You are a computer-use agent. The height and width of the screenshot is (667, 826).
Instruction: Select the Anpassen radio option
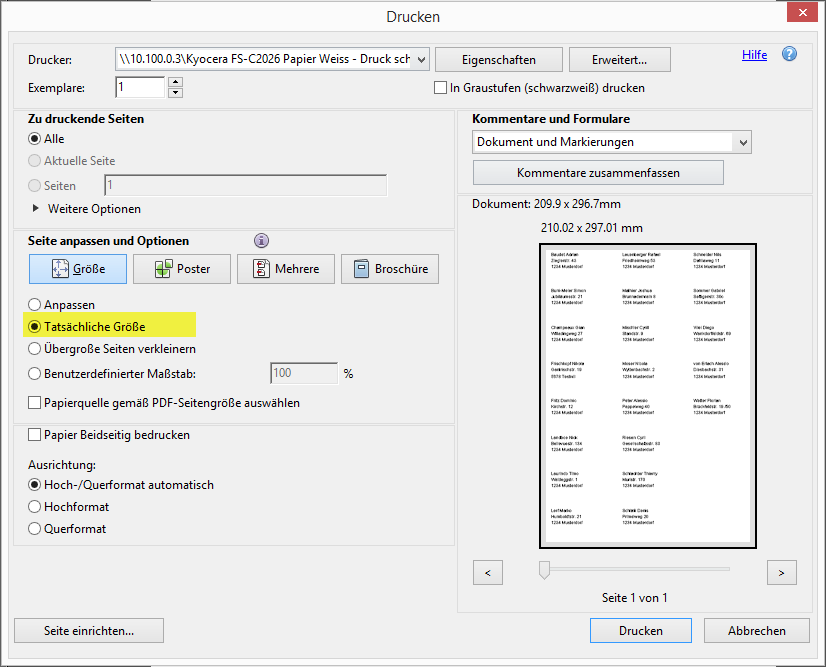tap(36, 304)
